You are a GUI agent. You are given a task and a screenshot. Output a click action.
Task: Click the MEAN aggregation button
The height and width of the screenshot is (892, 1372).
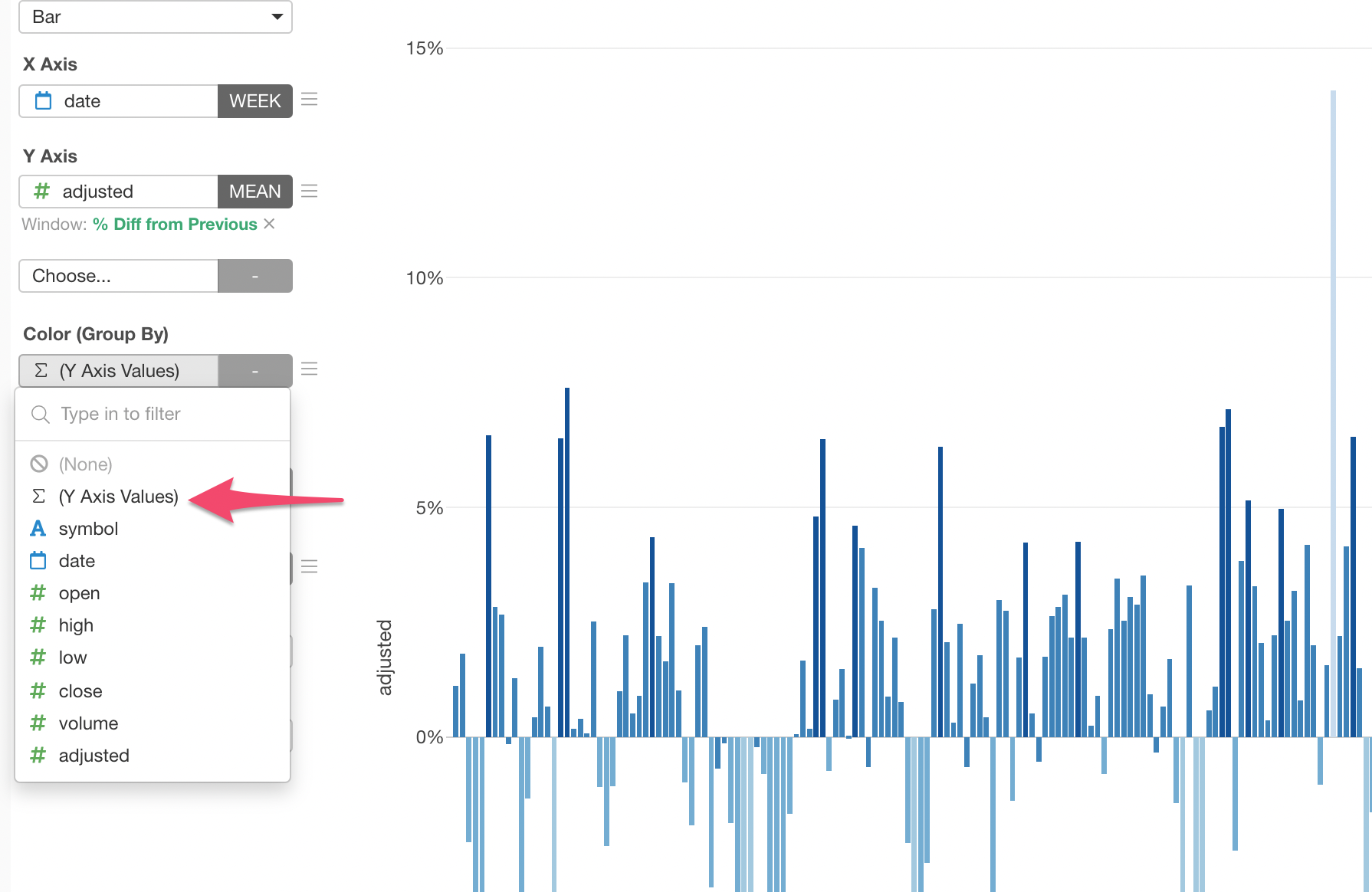point(254,192)
